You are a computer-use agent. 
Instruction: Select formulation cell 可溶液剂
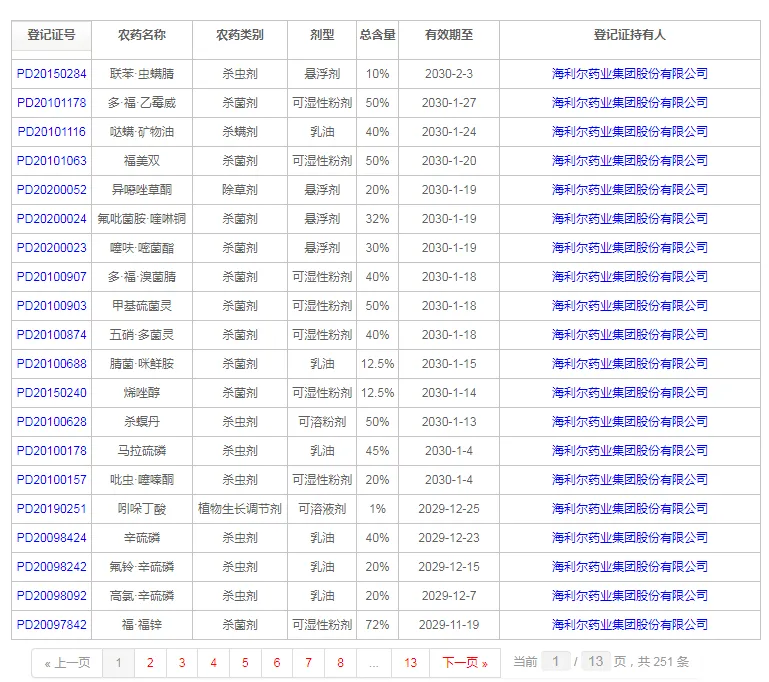click(322, 509)
